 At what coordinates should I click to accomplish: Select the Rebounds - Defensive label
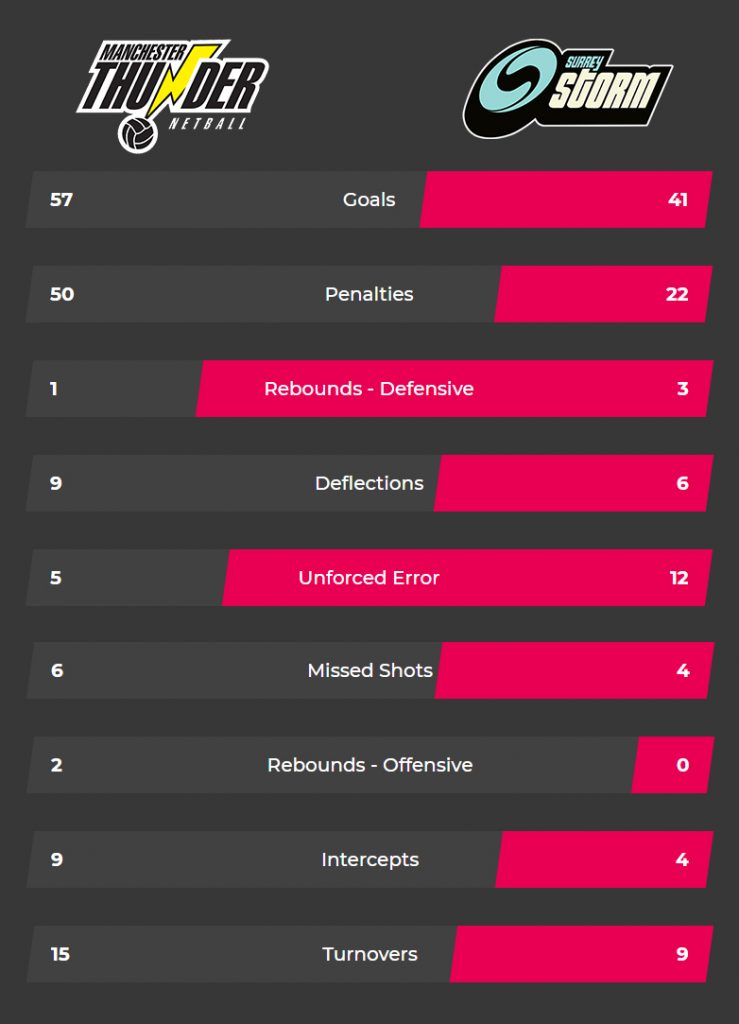(x=369, y=389)
